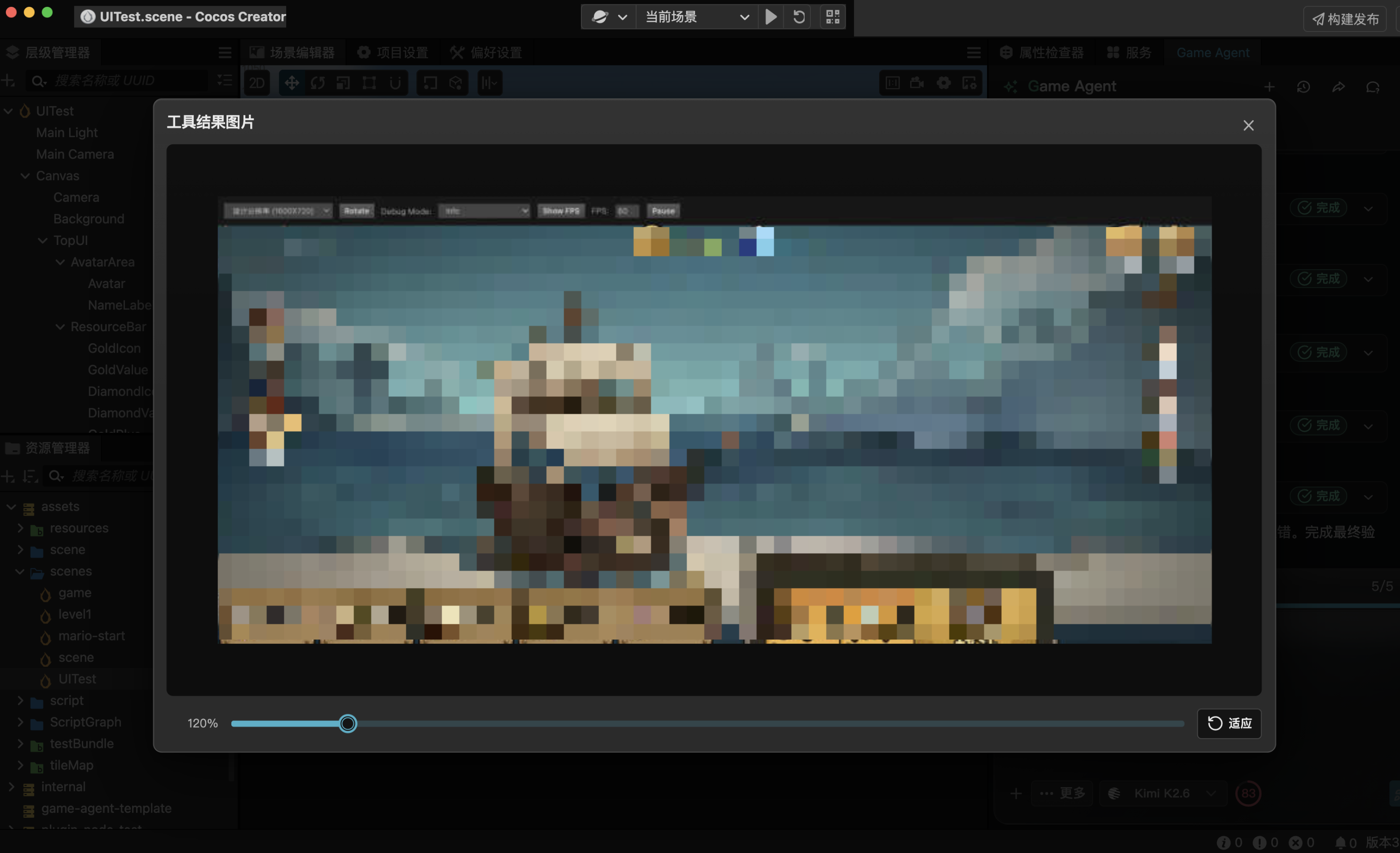The height and width of the screenshot is (853, 1400).
Task: Select the Main Camera node
Action: tap(75, 154)
